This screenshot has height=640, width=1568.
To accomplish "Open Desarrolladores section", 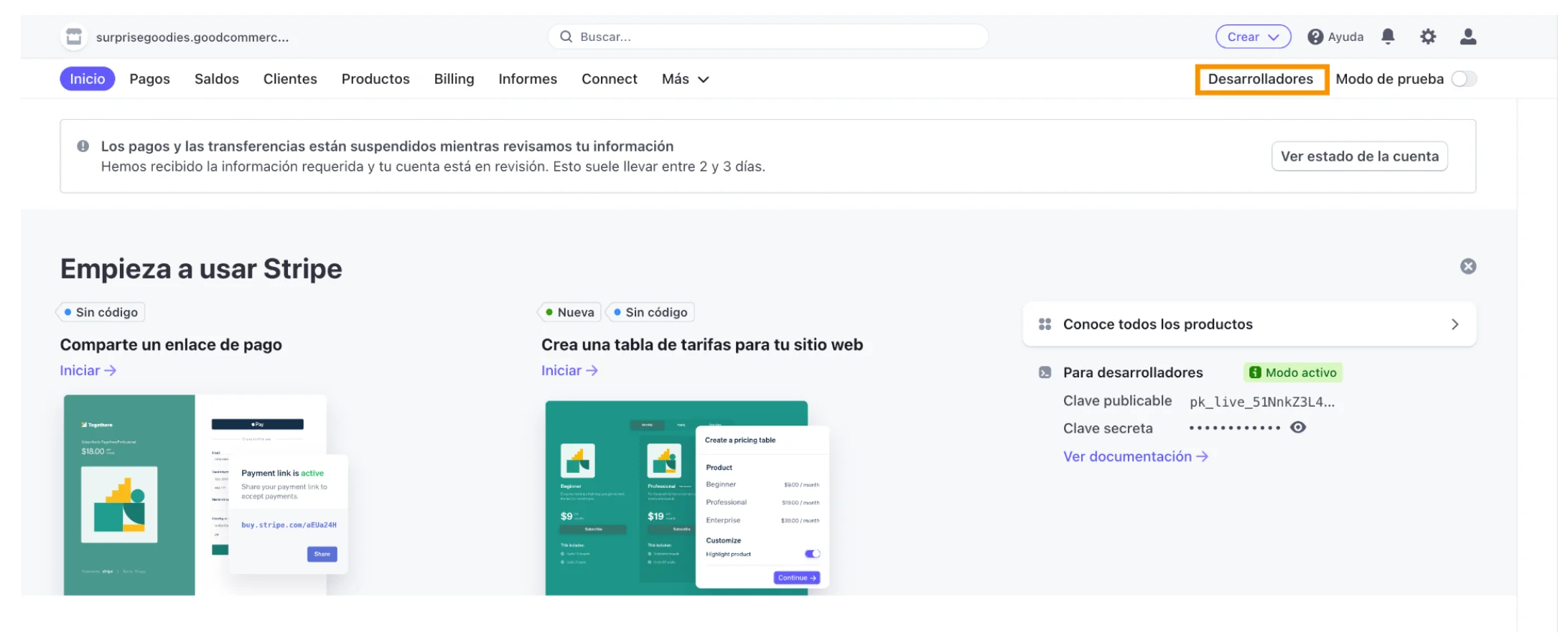I will point(1260,79).
